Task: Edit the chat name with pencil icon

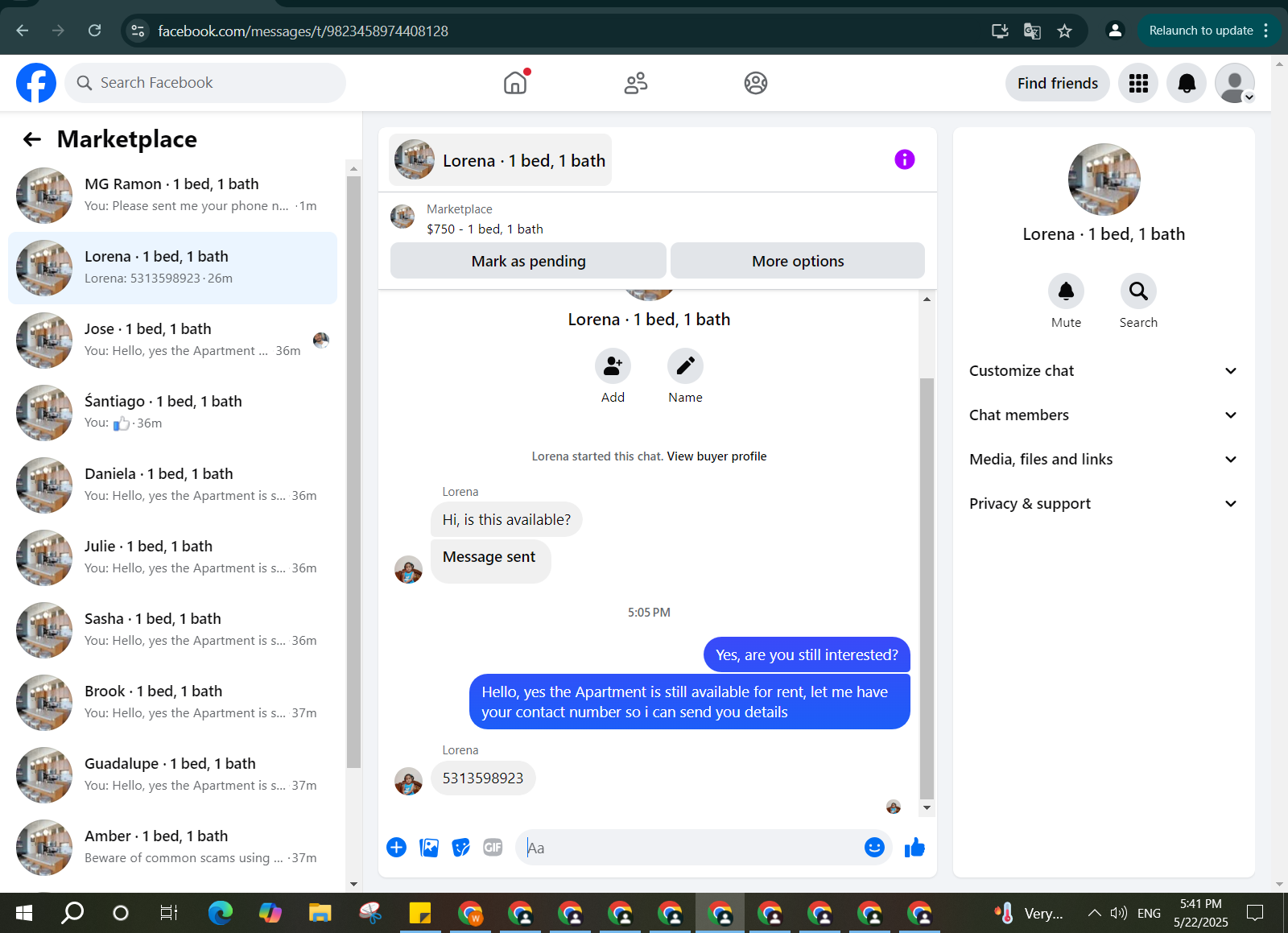Action: coord(685,366)
